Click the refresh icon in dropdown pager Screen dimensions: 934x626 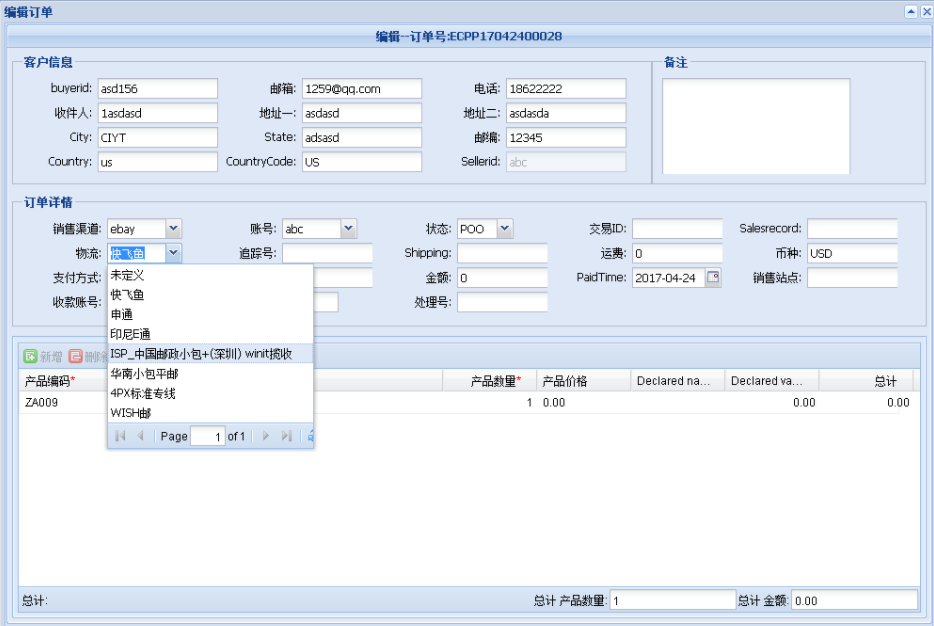point(310,436)
